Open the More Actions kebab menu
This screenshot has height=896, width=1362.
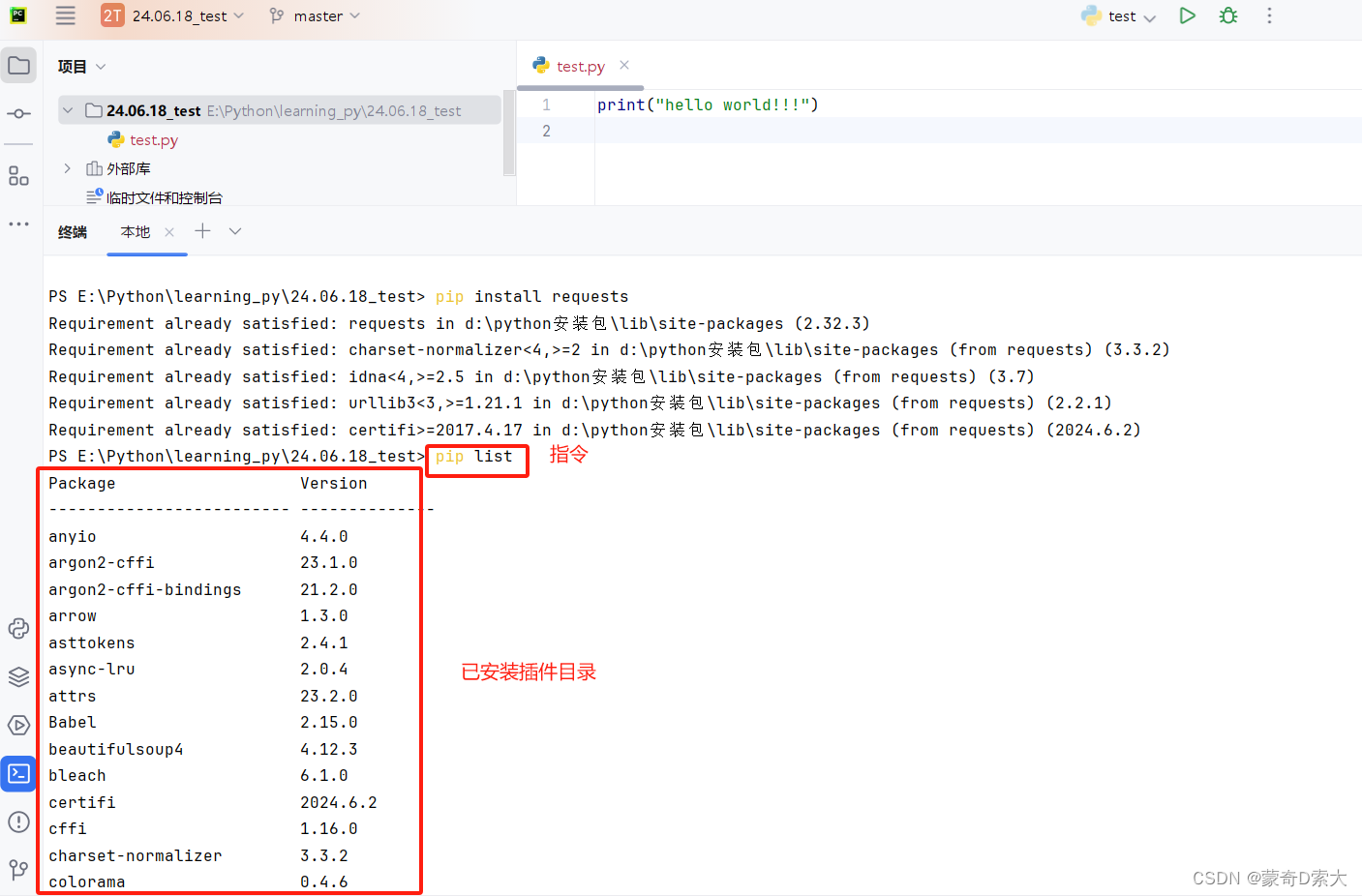tap(1269, 15)
